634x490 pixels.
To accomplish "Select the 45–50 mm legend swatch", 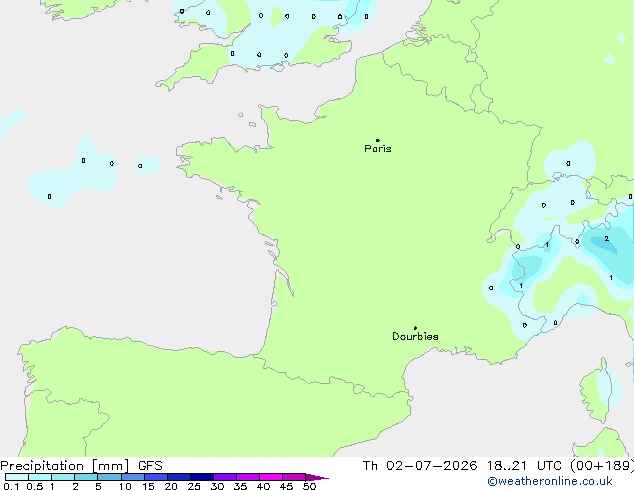I will tap(294, 477).
